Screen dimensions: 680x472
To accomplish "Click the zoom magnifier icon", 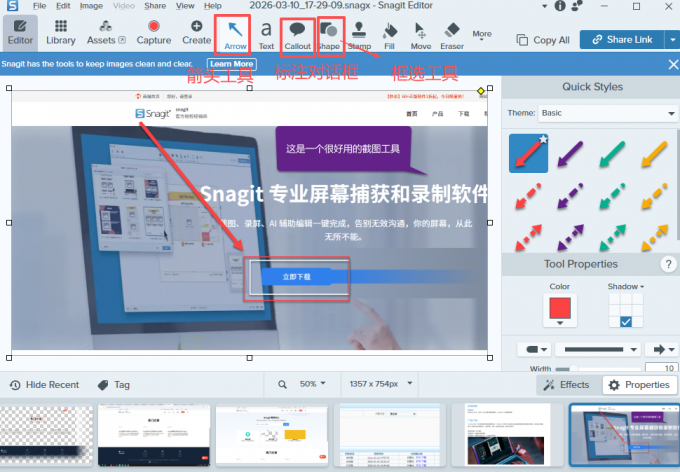I will pos(282,384).
